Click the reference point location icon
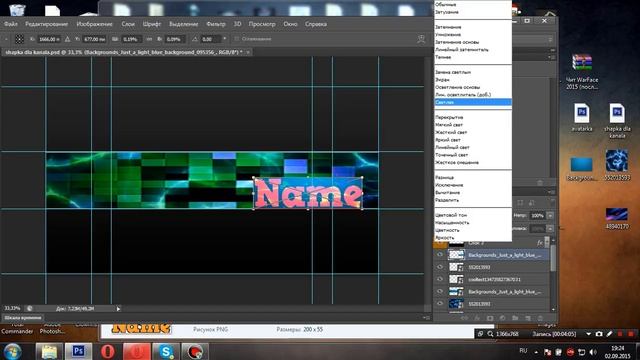Image resolution: width=640 pixels, height=360 pixels. coord(19,39)
